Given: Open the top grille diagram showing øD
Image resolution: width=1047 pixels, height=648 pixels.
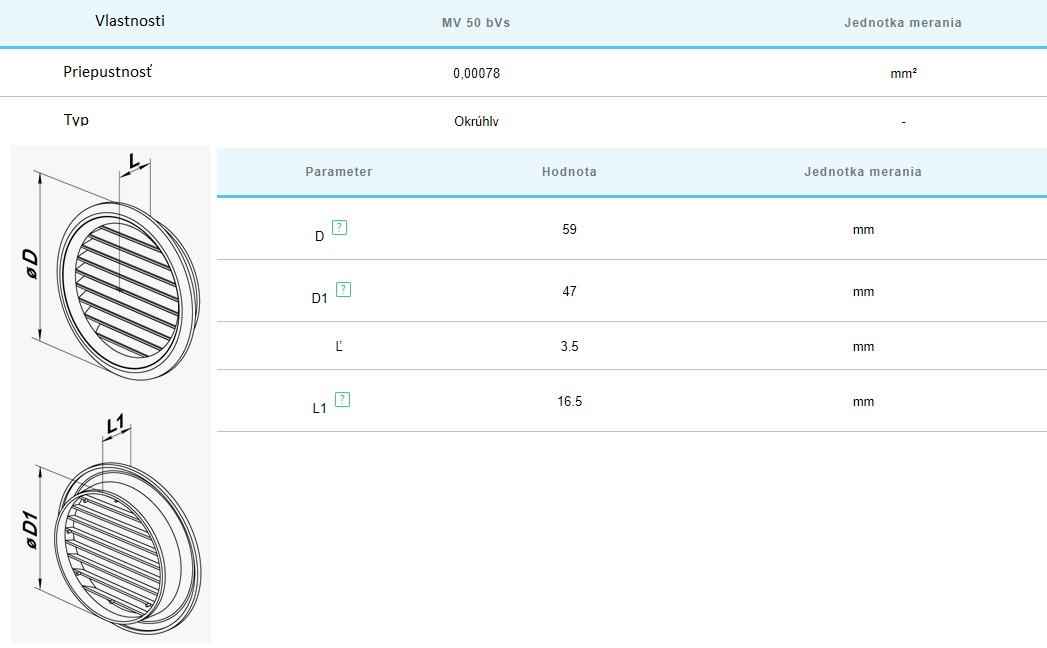Looking at the screenshot, I should pyautogui.click(x=112, y=263).
